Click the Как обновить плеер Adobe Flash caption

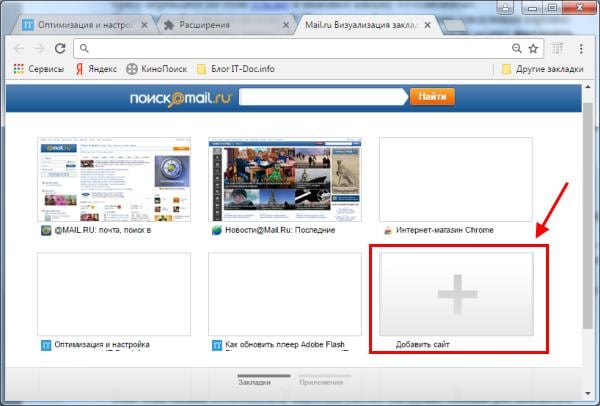(x=285, y=344)
